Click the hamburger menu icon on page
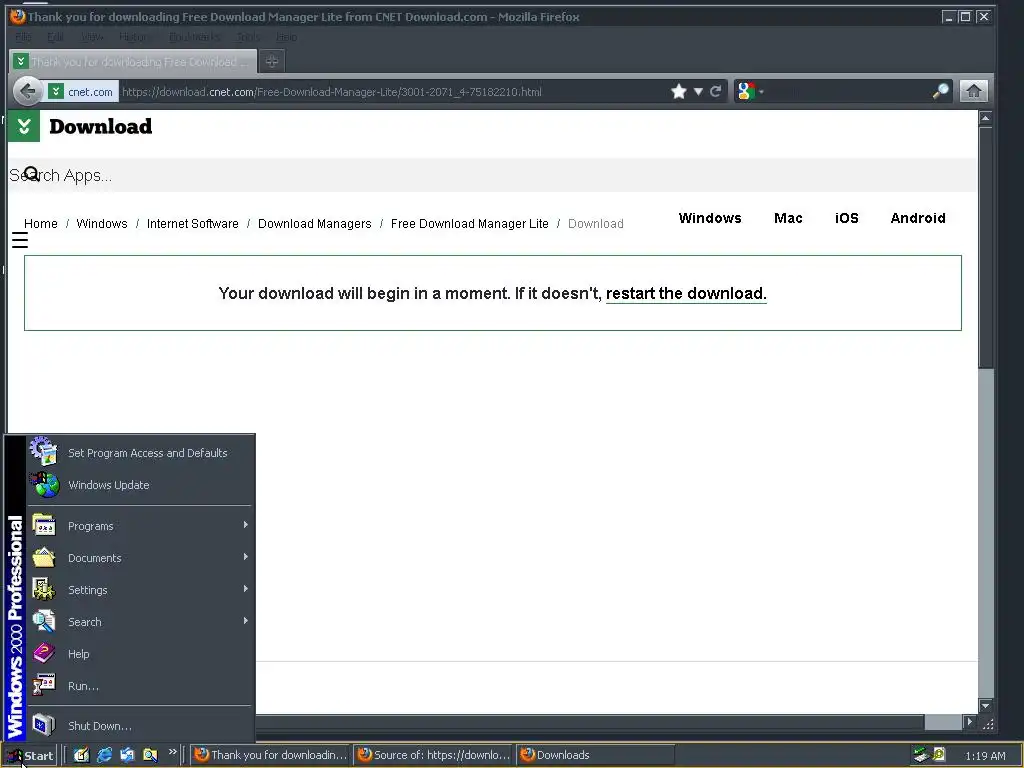This screenshot has height=768, width=1024. pyautogui.click(x=20, y=240)
